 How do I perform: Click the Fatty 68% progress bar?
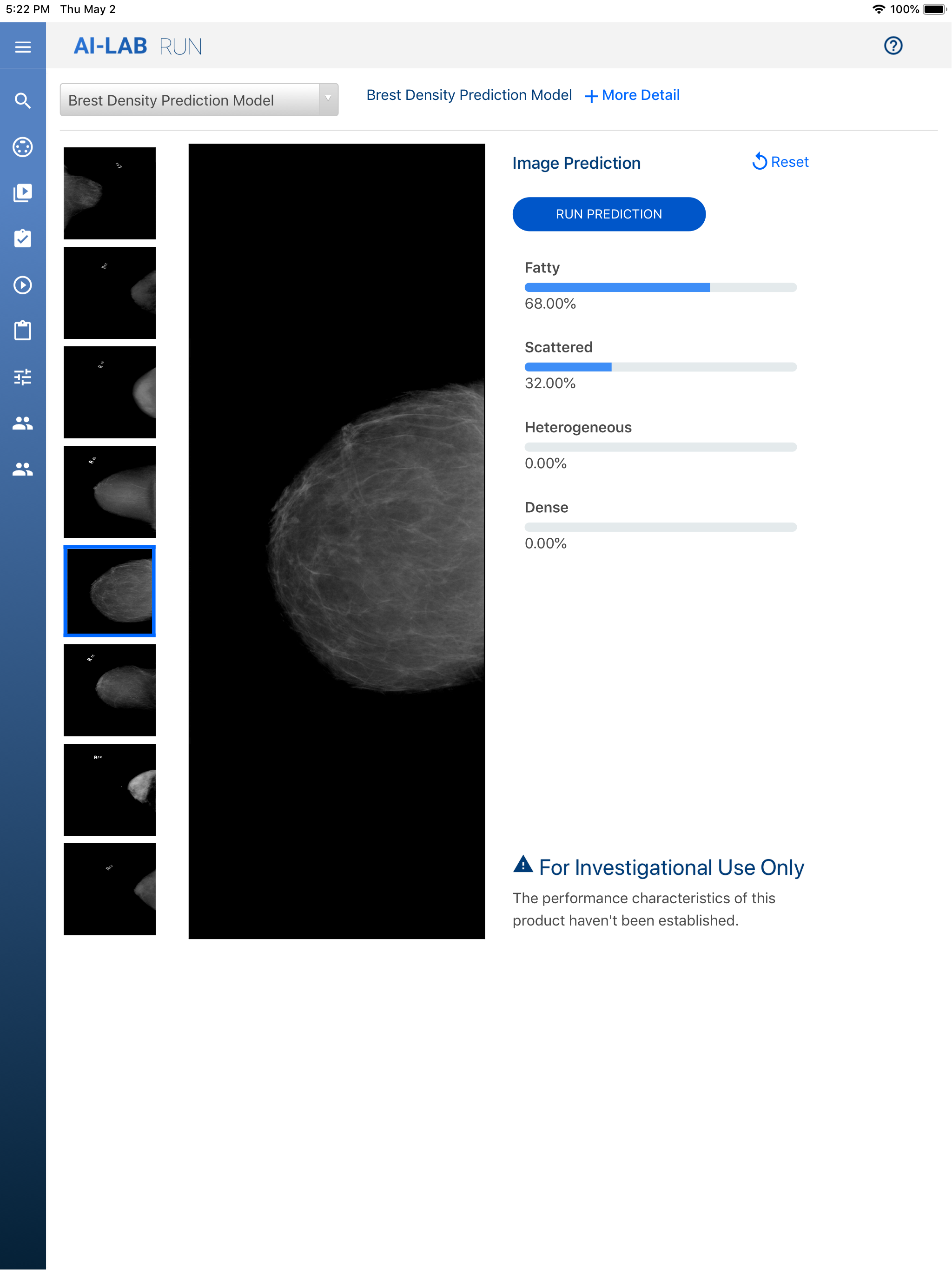click(x=661, y=287)
